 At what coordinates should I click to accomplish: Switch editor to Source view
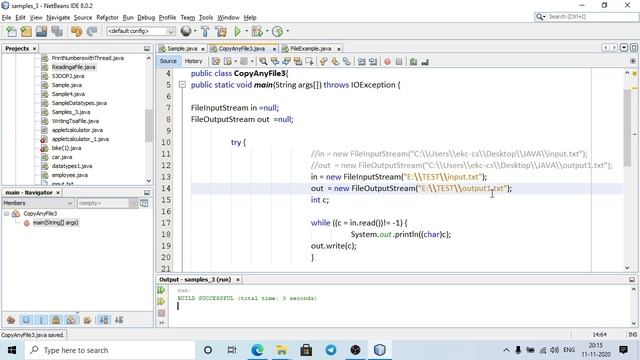(x=168, y=61)
